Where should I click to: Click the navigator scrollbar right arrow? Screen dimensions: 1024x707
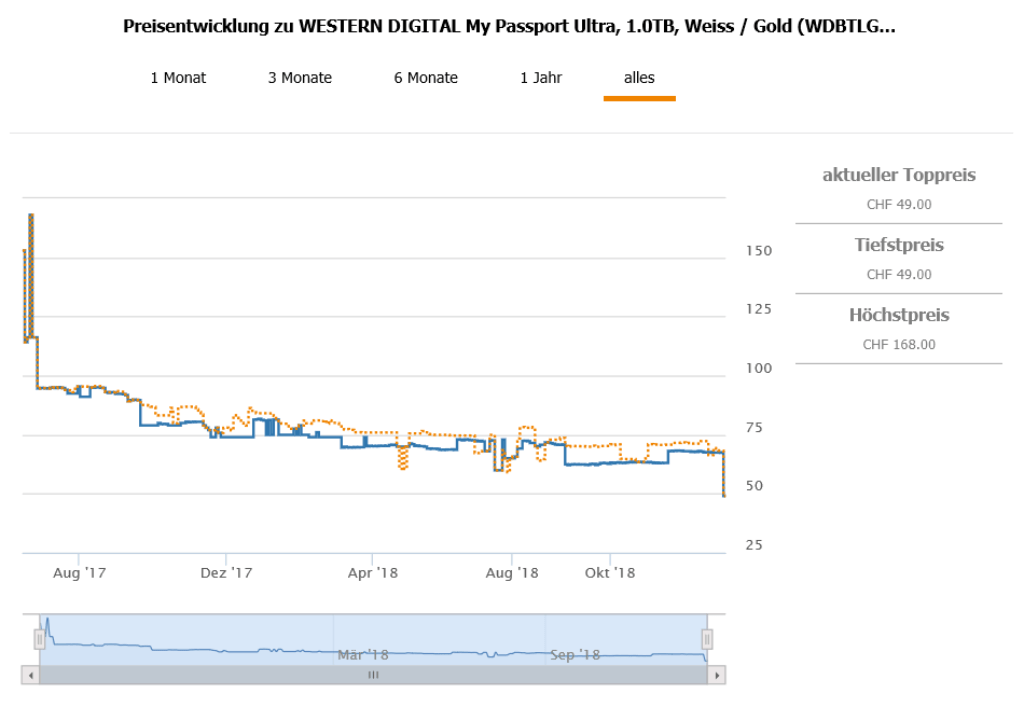(716, 675)
